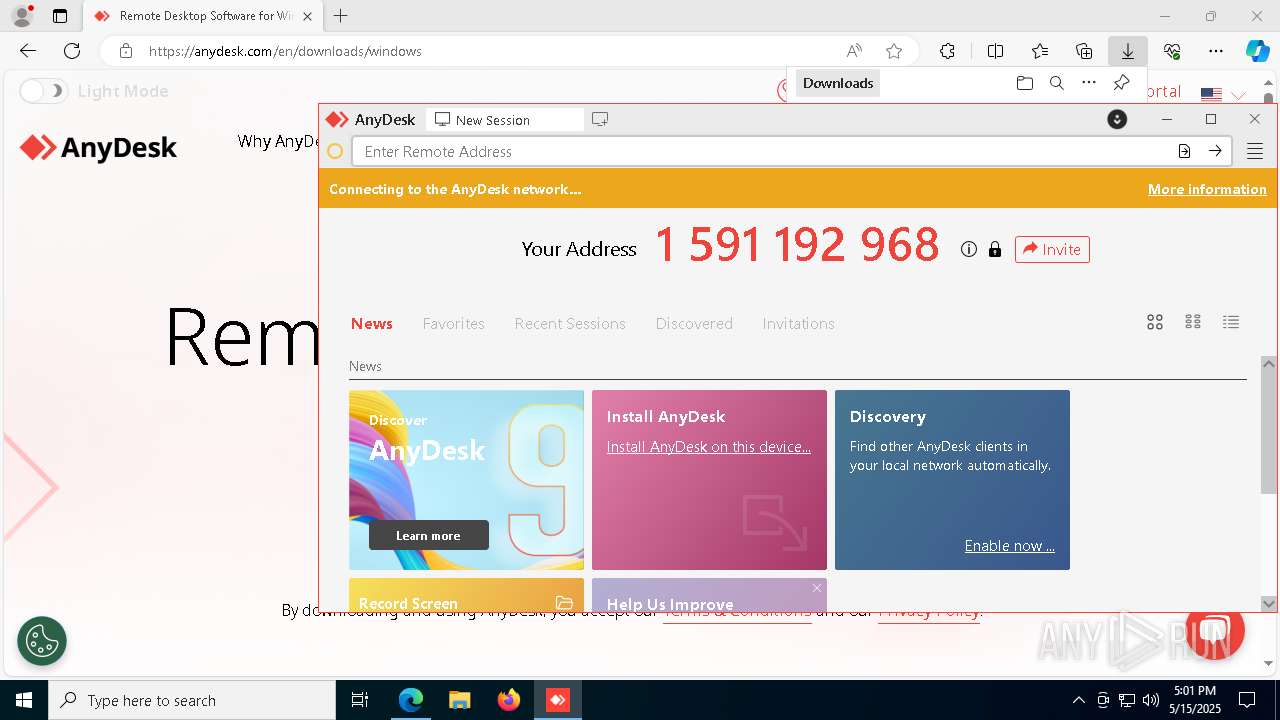Click the Discover AnyDesk 9 thumbnail card
1280x720 pixels.
click(466, 480)
